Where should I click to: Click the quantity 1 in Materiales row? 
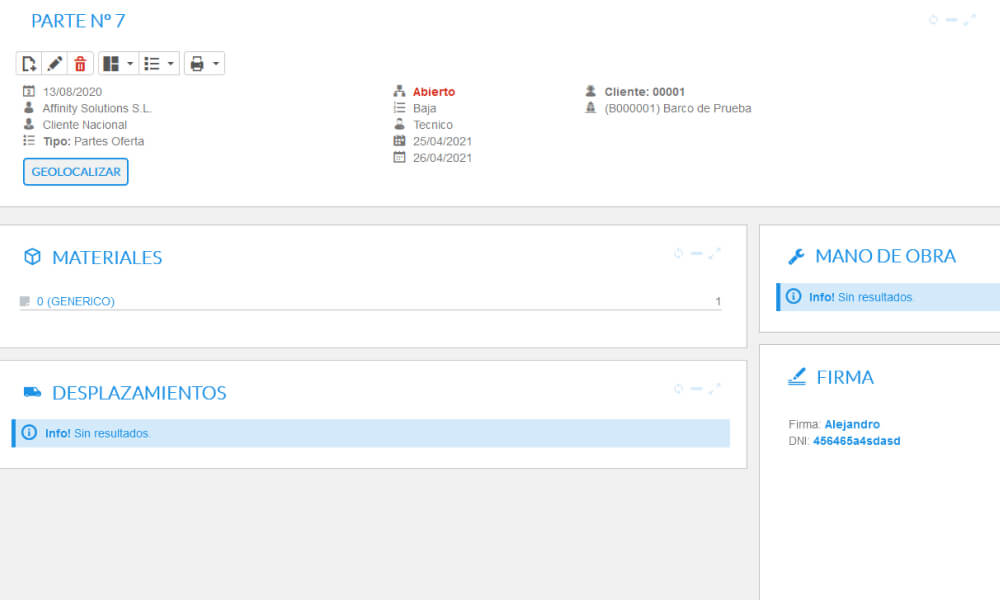click(x=718, y=302)
